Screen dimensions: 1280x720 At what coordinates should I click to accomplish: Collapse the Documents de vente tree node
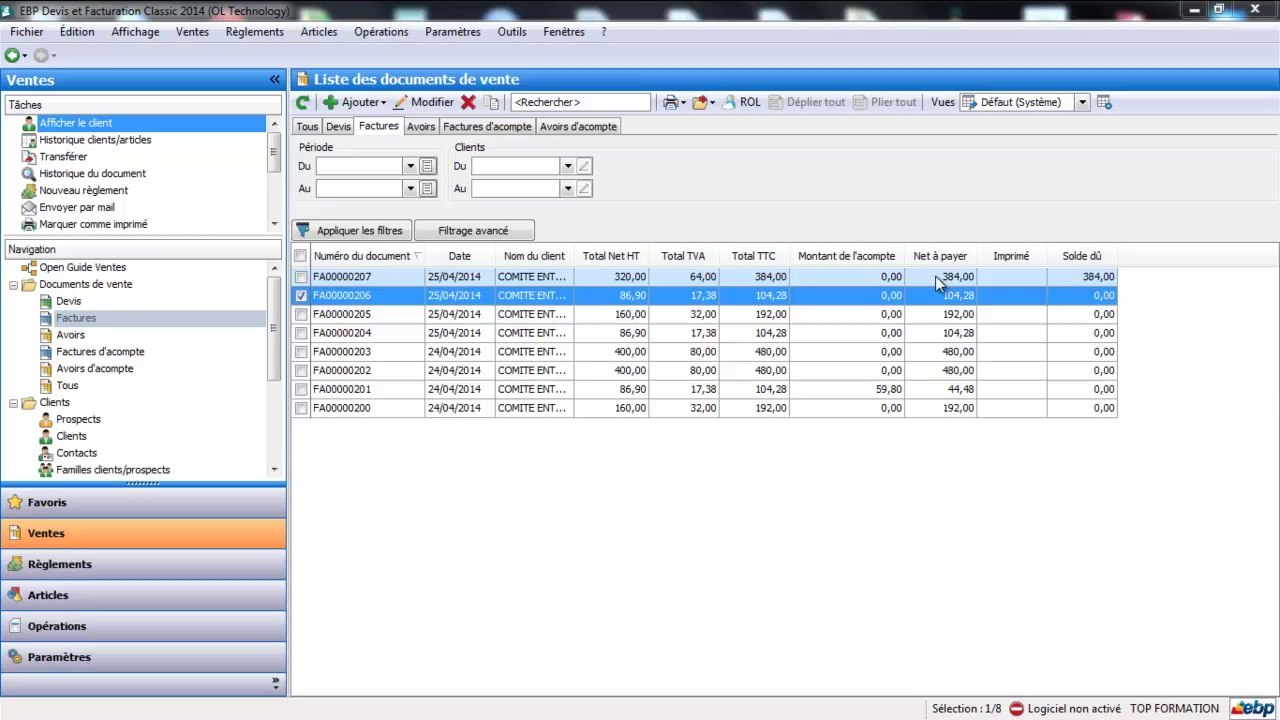click(14, 285)
